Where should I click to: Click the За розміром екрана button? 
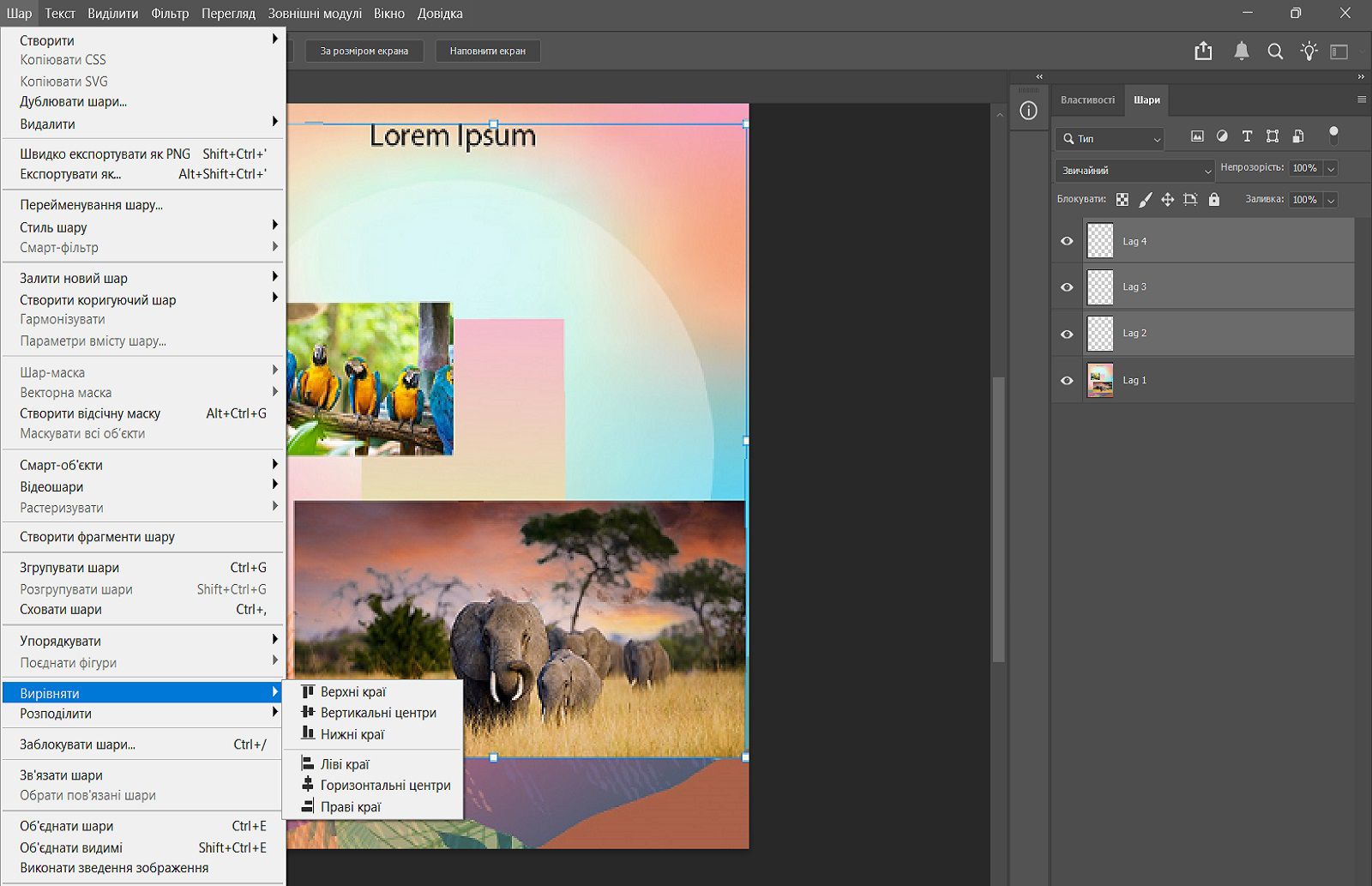[x=364, y=51]
